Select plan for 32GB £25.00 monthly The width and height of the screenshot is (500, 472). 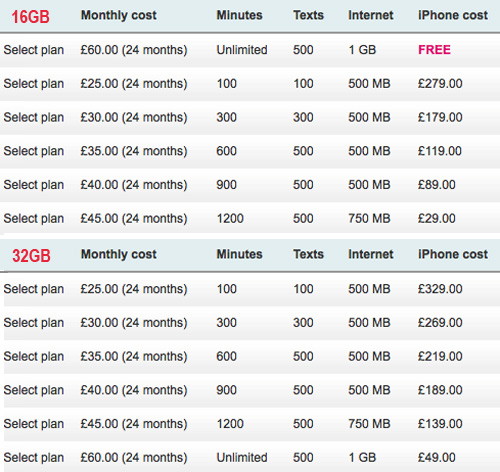tap(34, 289)
